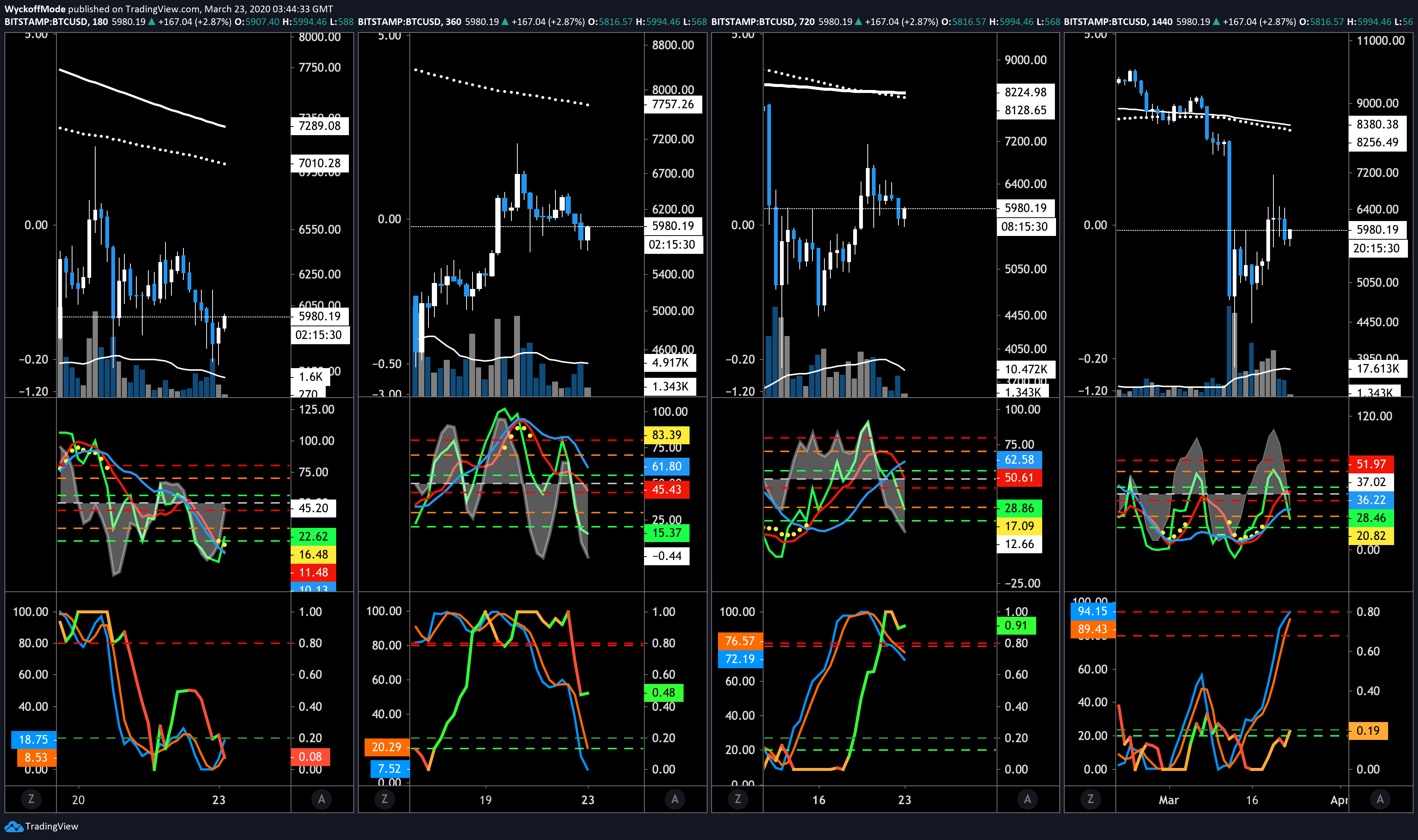This screenshot has height=840, width=1418.
Task: Click the blue 7.52 stochastic label
Action: (390, 769)
